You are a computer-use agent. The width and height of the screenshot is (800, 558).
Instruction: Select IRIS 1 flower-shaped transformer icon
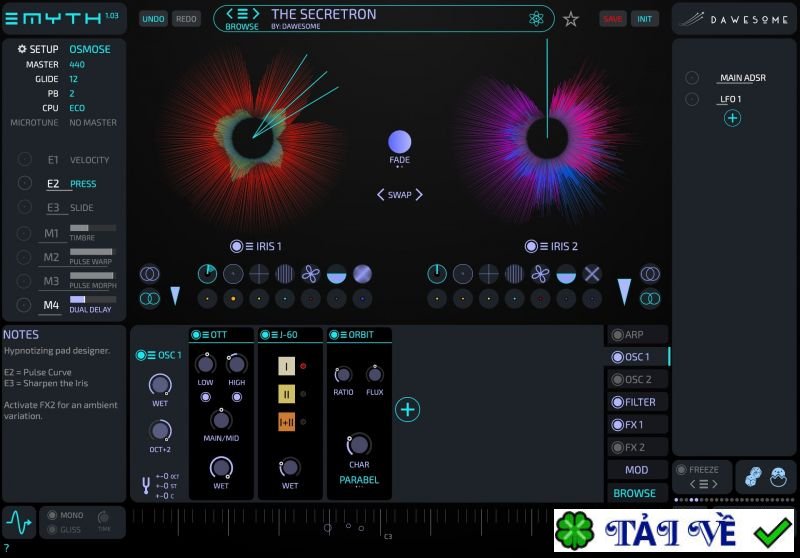click(311, 274)
